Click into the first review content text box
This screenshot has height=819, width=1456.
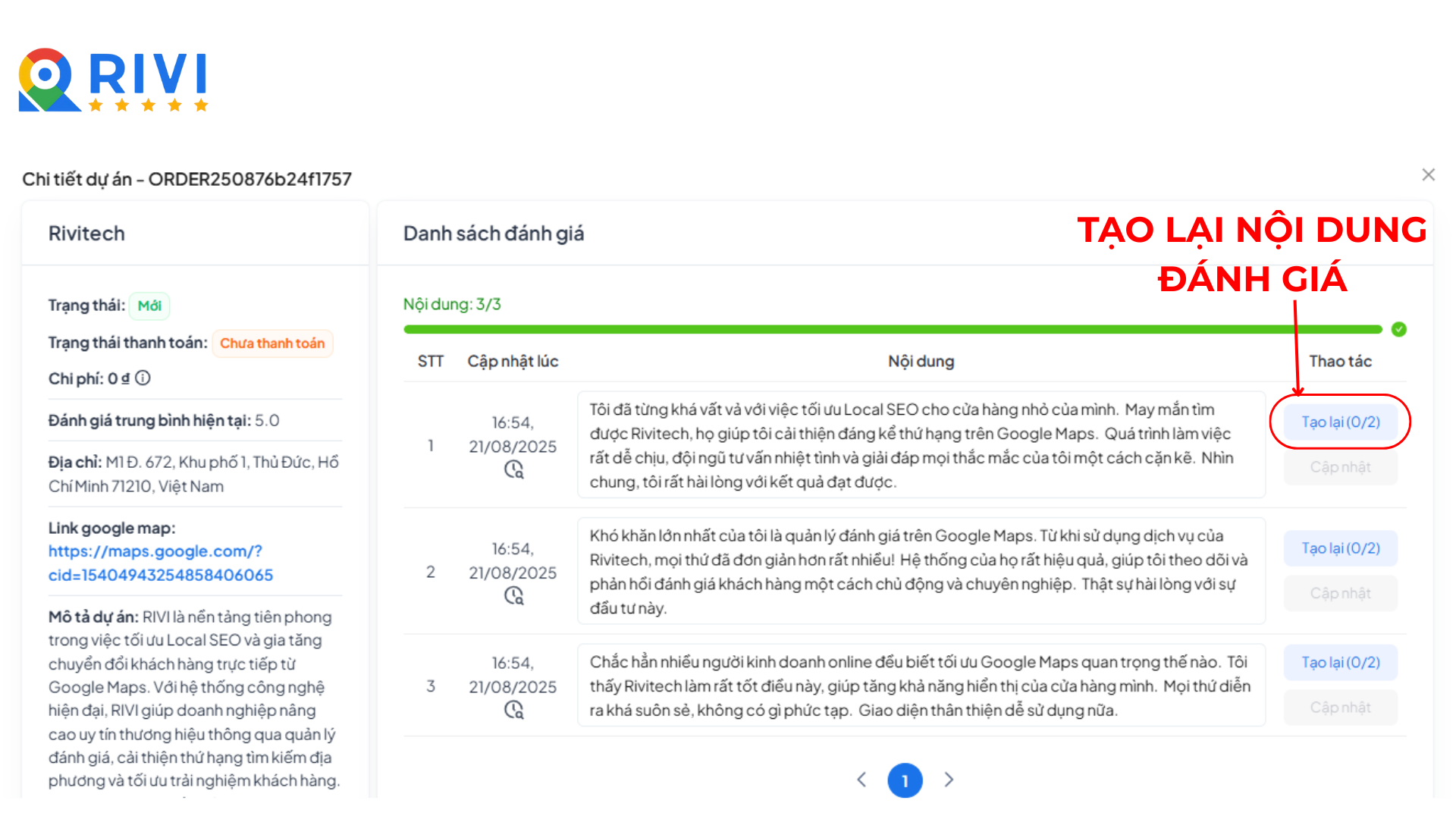[921, 445]
